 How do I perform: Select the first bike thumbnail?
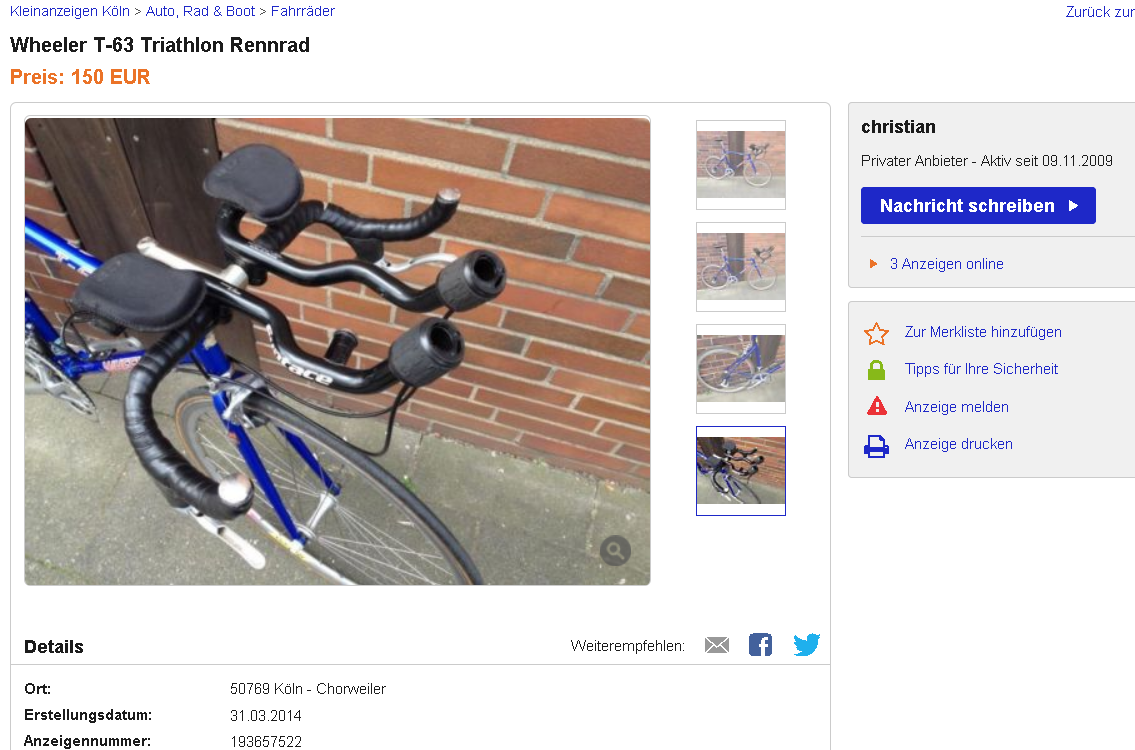pyautogui.click(x=741, y=164)
